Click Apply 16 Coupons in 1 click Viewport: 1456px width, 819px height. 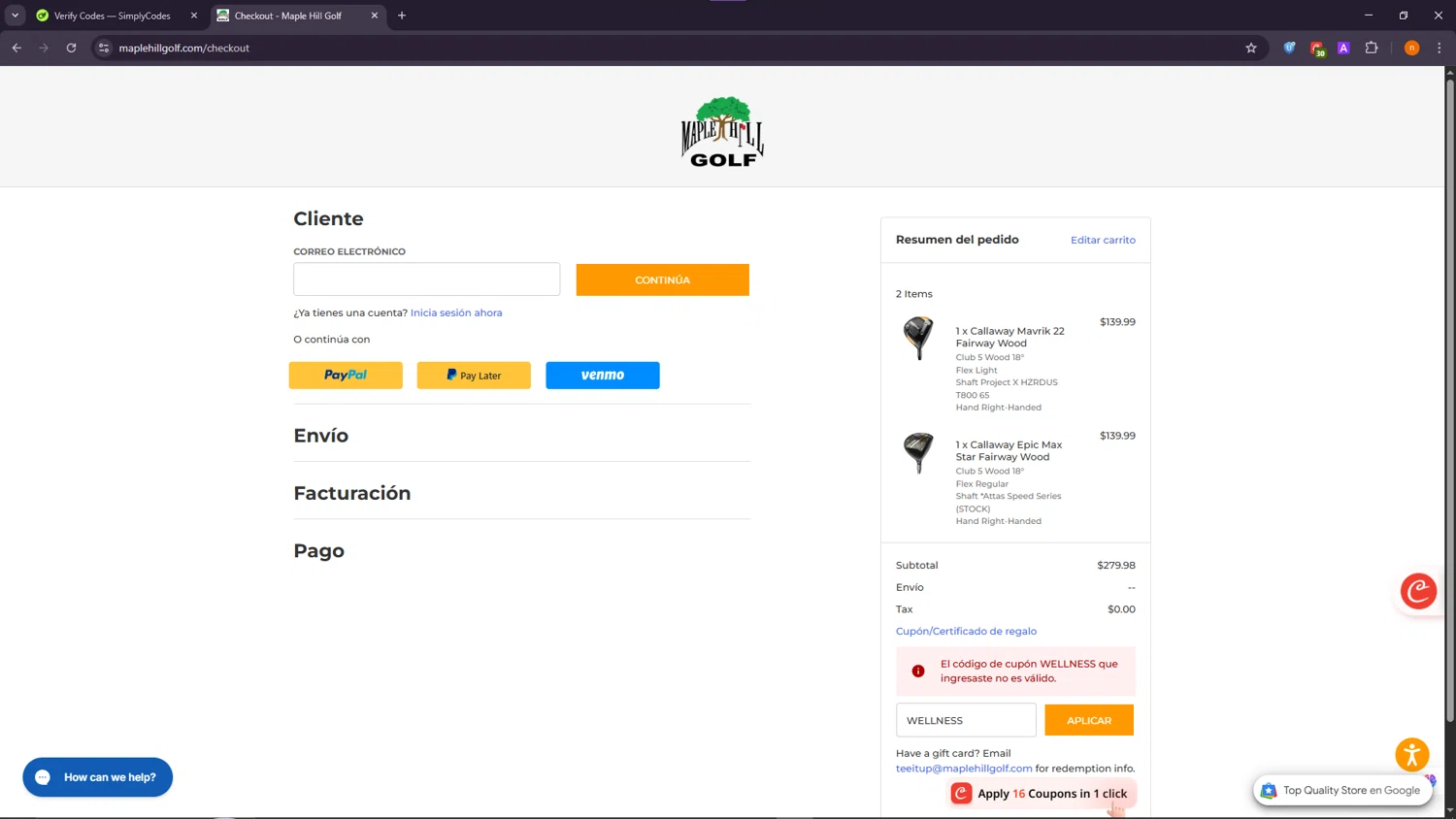tap(1042, 794)
